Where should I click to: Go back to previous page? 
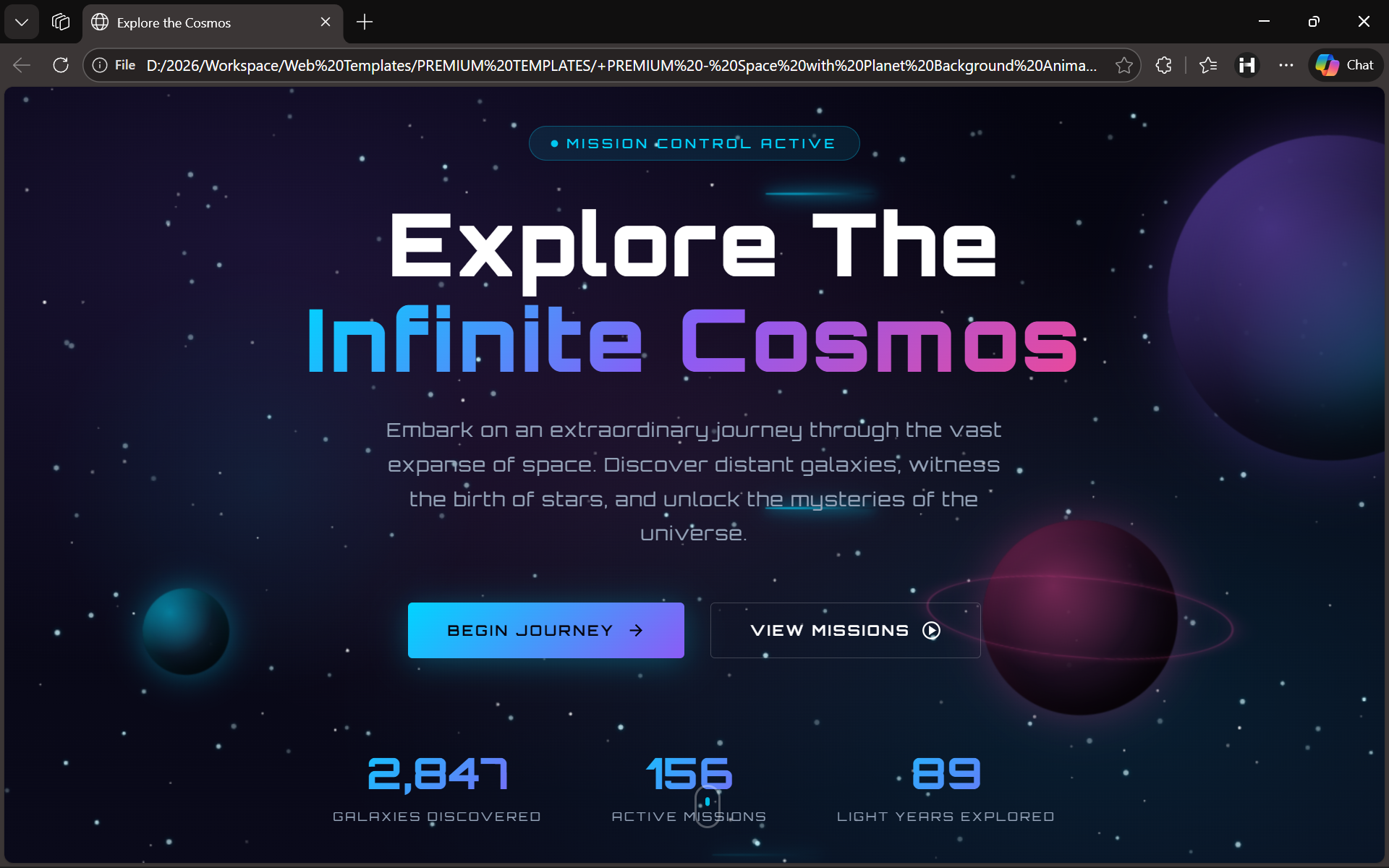pyautogui.click(x=22, y=65)
